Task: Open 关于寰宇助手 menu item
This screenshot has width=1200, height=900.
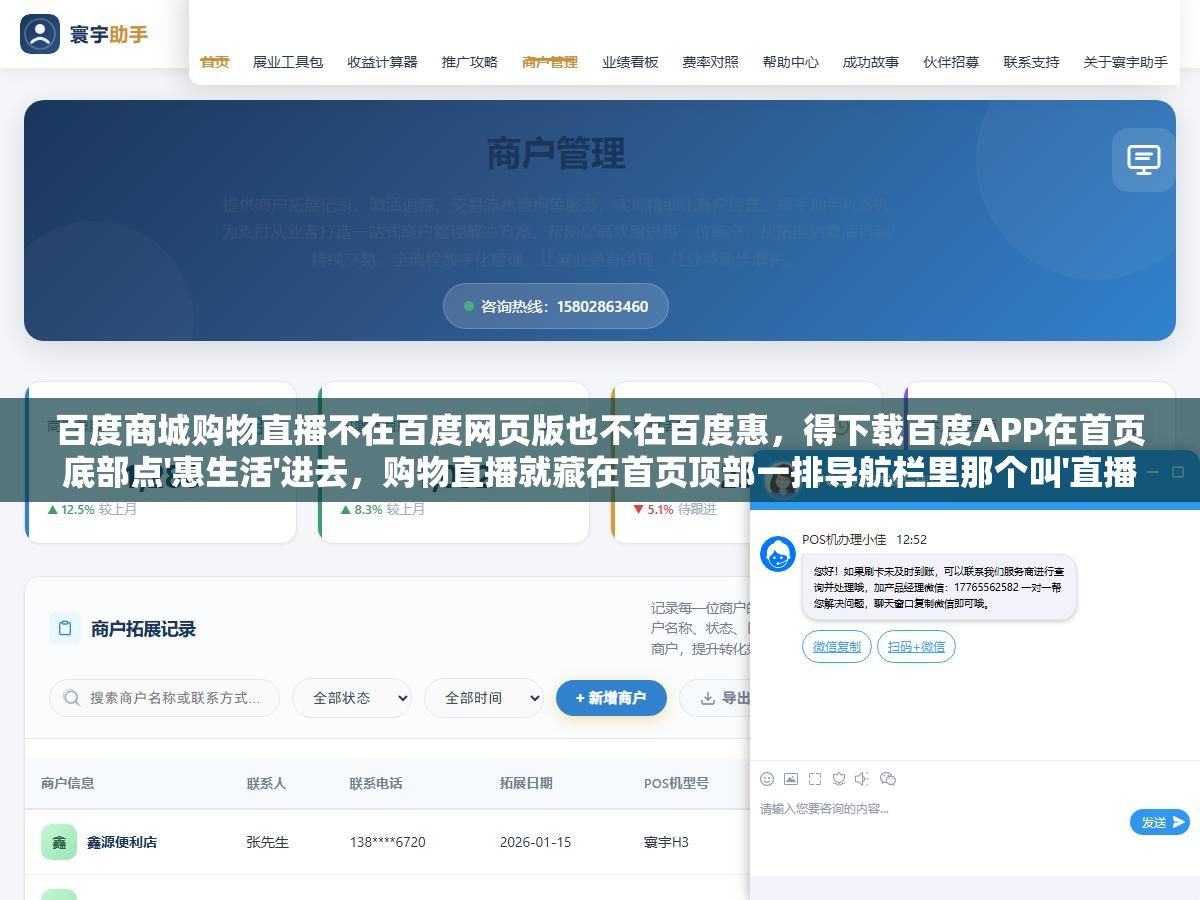Action: [1125, 62]
